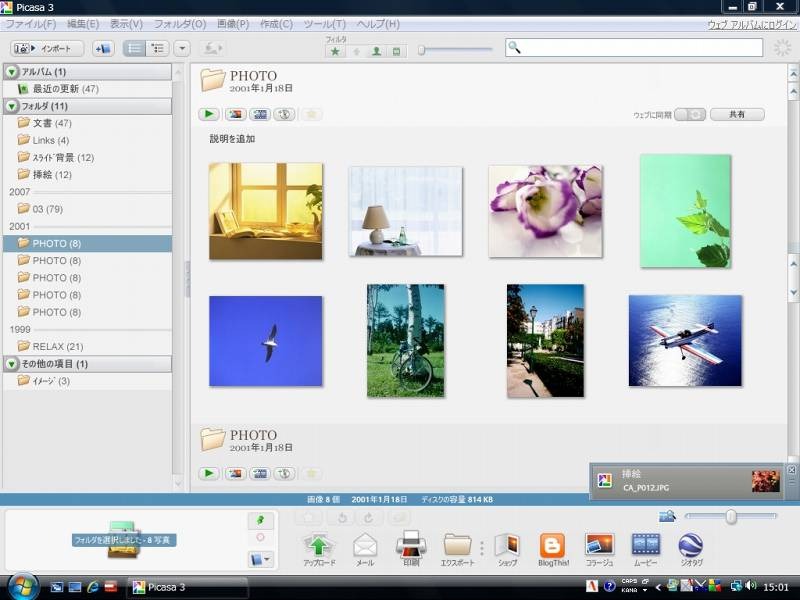The image size is (800, 600).
Task: Collapse the アルバム (Albums) section
Action: (x=12, y=72)
